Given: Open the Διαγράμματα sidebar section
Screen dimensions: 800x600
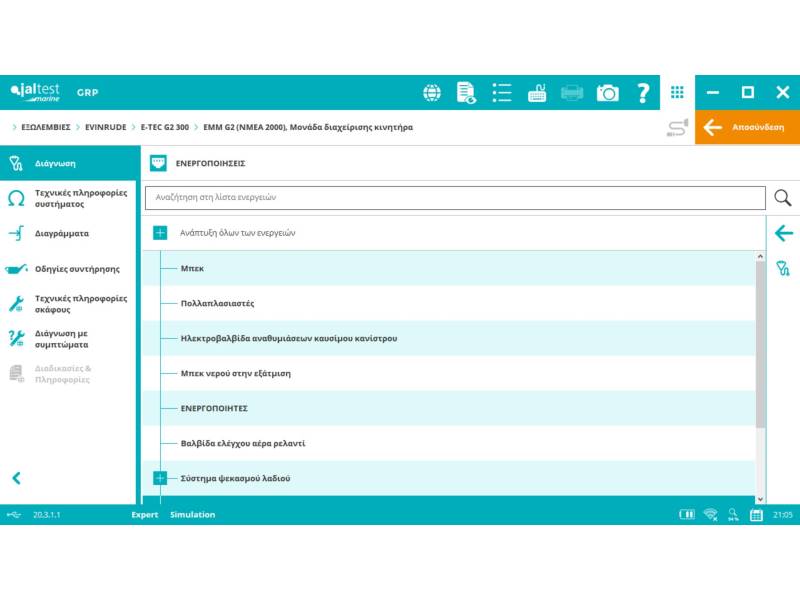Looking at the screenshot, I should [62, 233].
